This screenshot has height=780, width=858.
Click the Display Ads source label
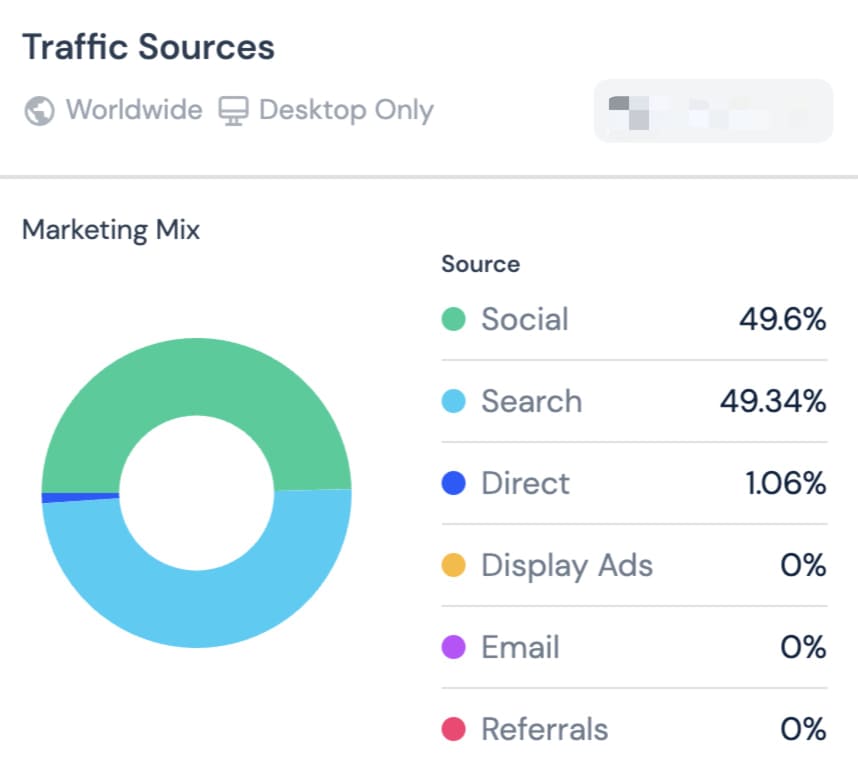tap(567, 566)
